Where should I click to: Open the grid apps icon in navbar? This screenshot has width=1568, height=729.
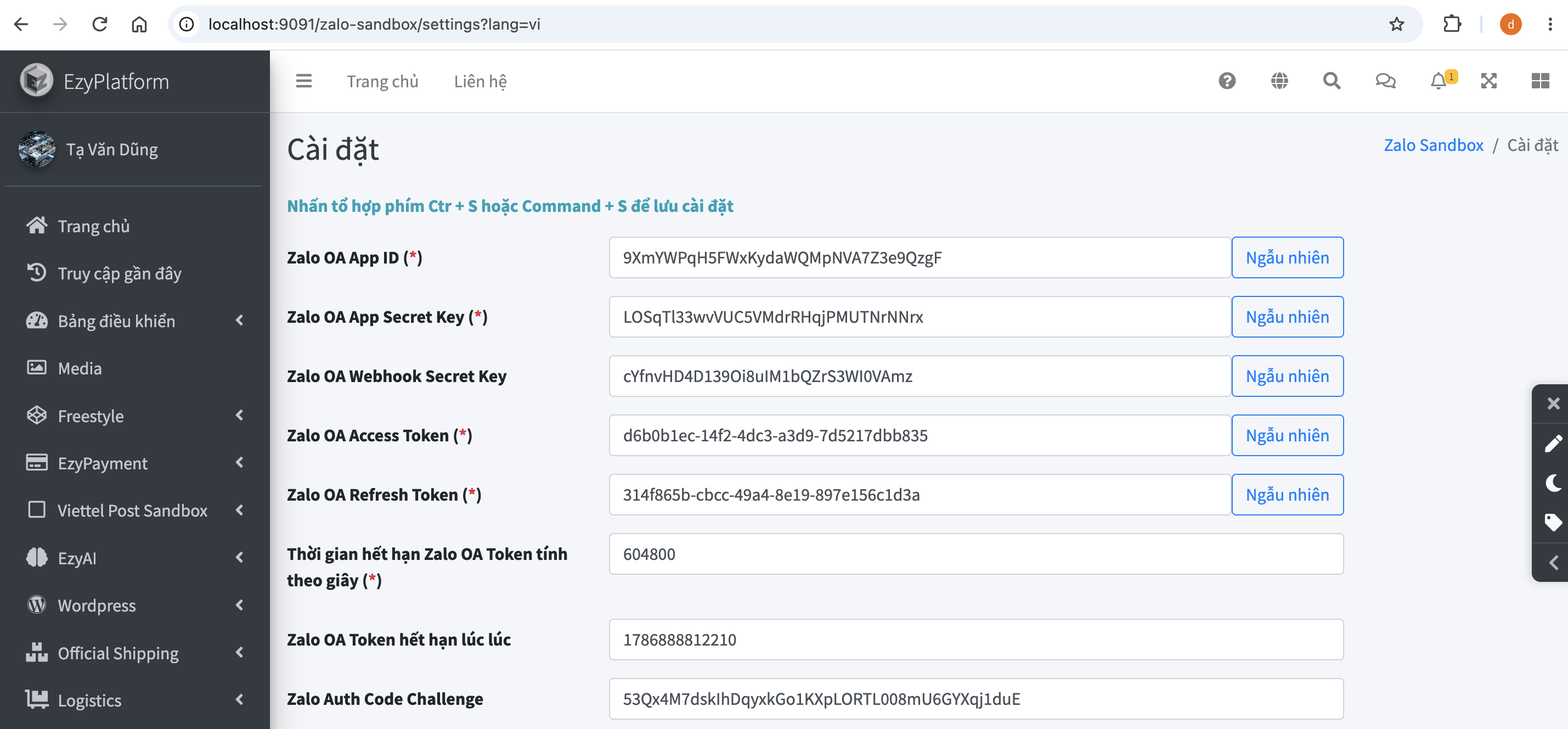[1541, 81]
